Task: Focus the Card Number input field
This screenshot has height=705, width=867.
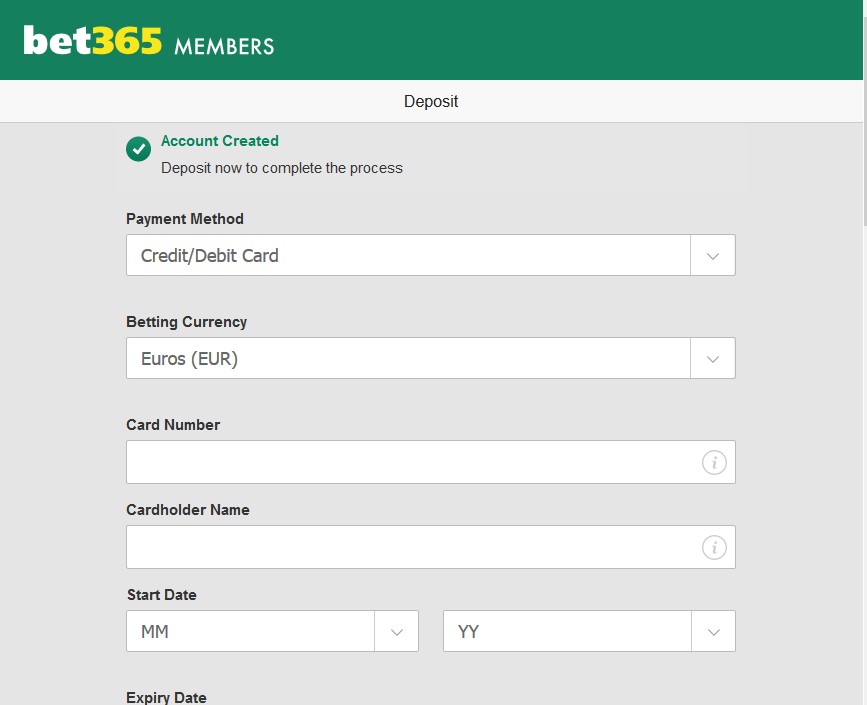Action: [412, 462]
